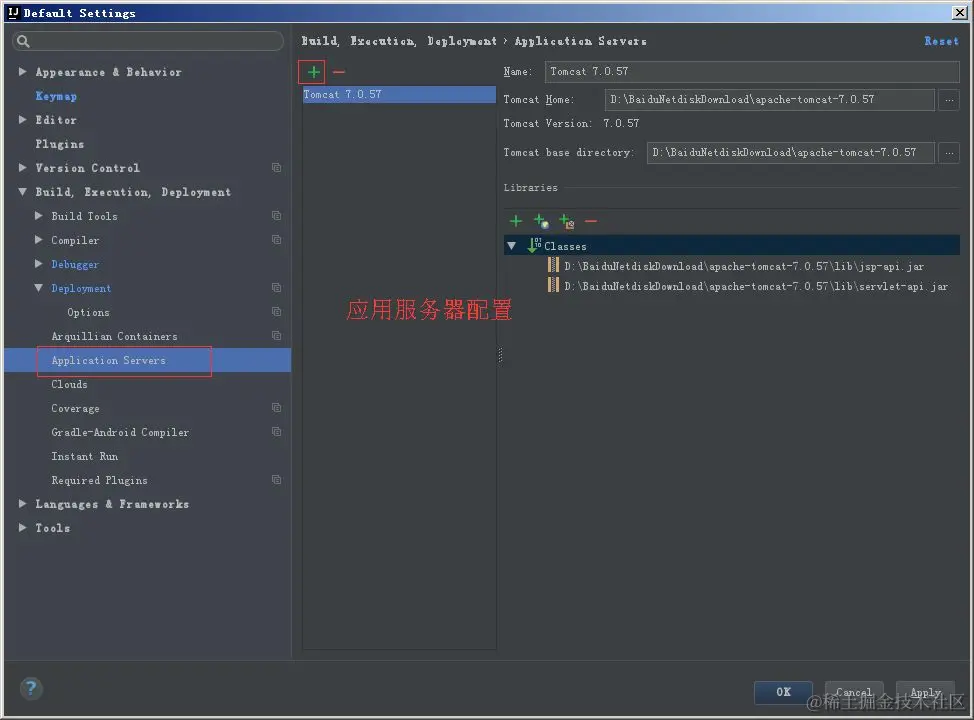The image size is (974, 720).
Task: Click the Cancel button
Action: (854, 692)
